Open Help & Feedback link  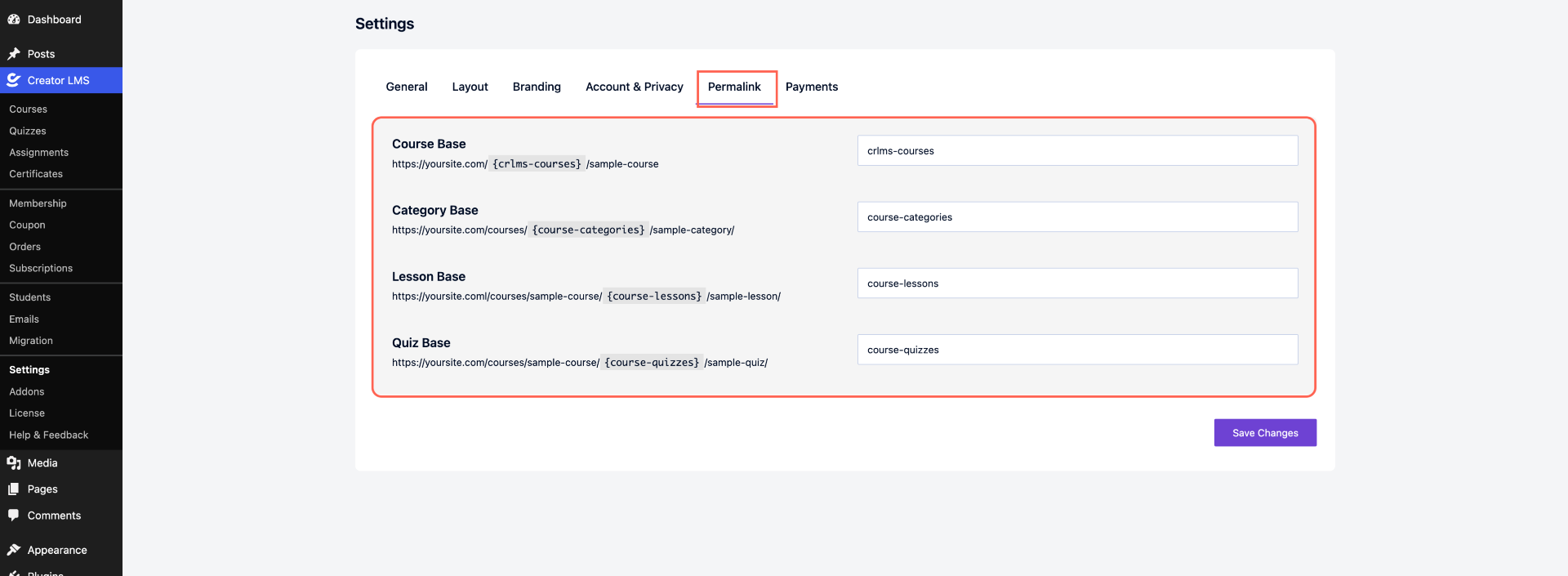[x=49, y=435]
